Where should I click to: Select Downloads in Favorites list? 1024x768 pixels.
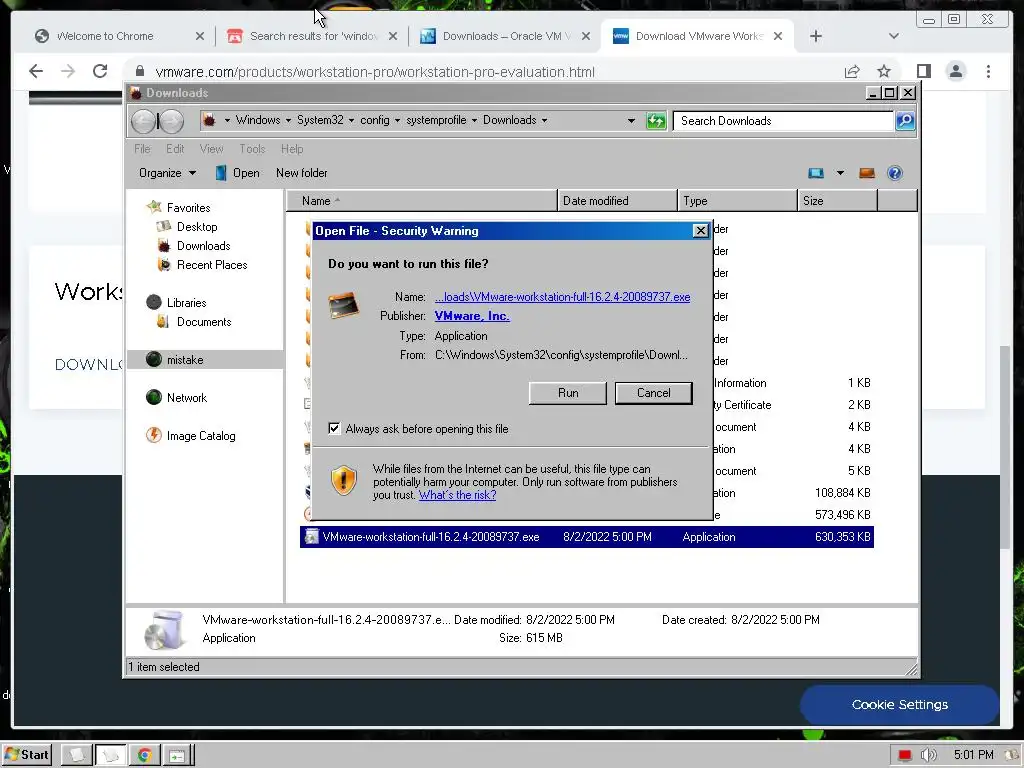point(203,246)
